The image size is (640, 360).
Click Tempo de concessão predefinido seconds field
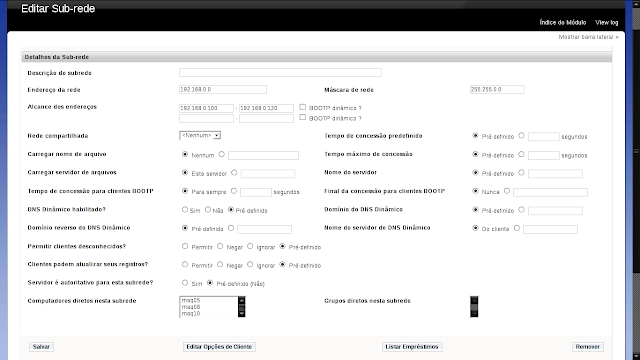click(x=544, y=136)
